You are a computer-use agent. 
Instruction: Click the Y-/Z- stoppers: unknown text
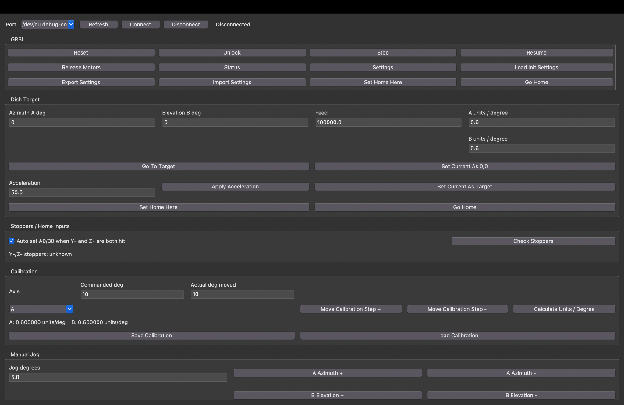40,254
